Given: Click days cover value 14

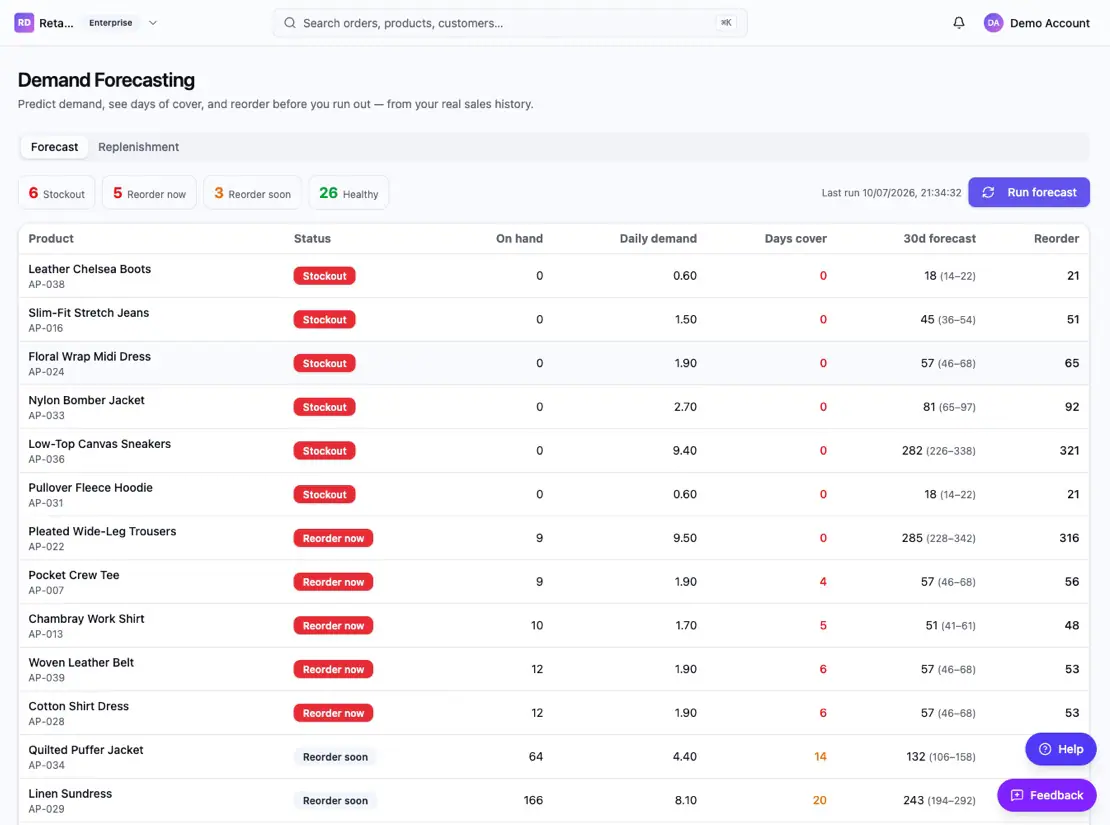Looking at the screenshot, I should [820, 757].
